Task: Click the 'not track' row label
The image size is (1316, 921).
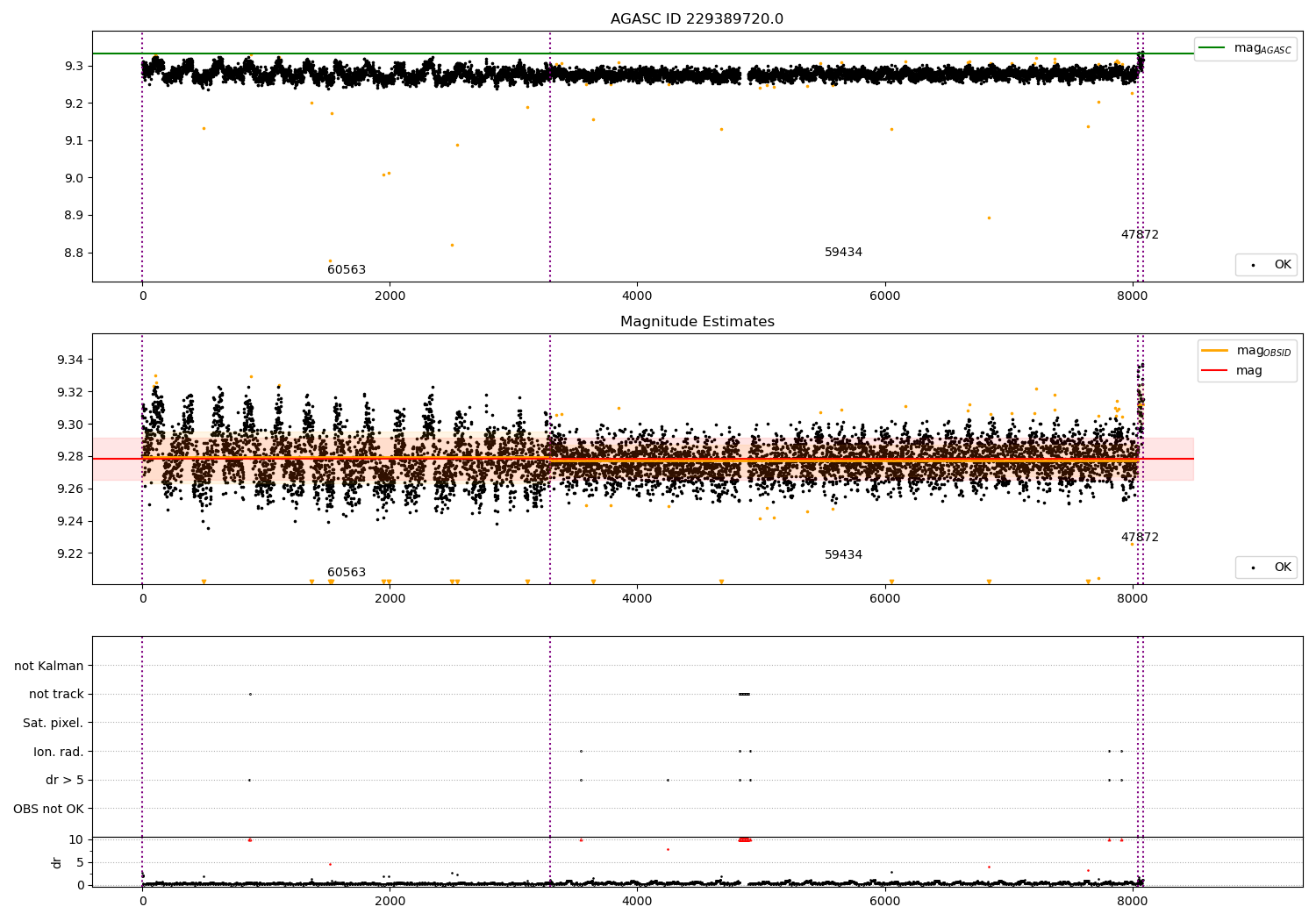Action: click(56, 695)
